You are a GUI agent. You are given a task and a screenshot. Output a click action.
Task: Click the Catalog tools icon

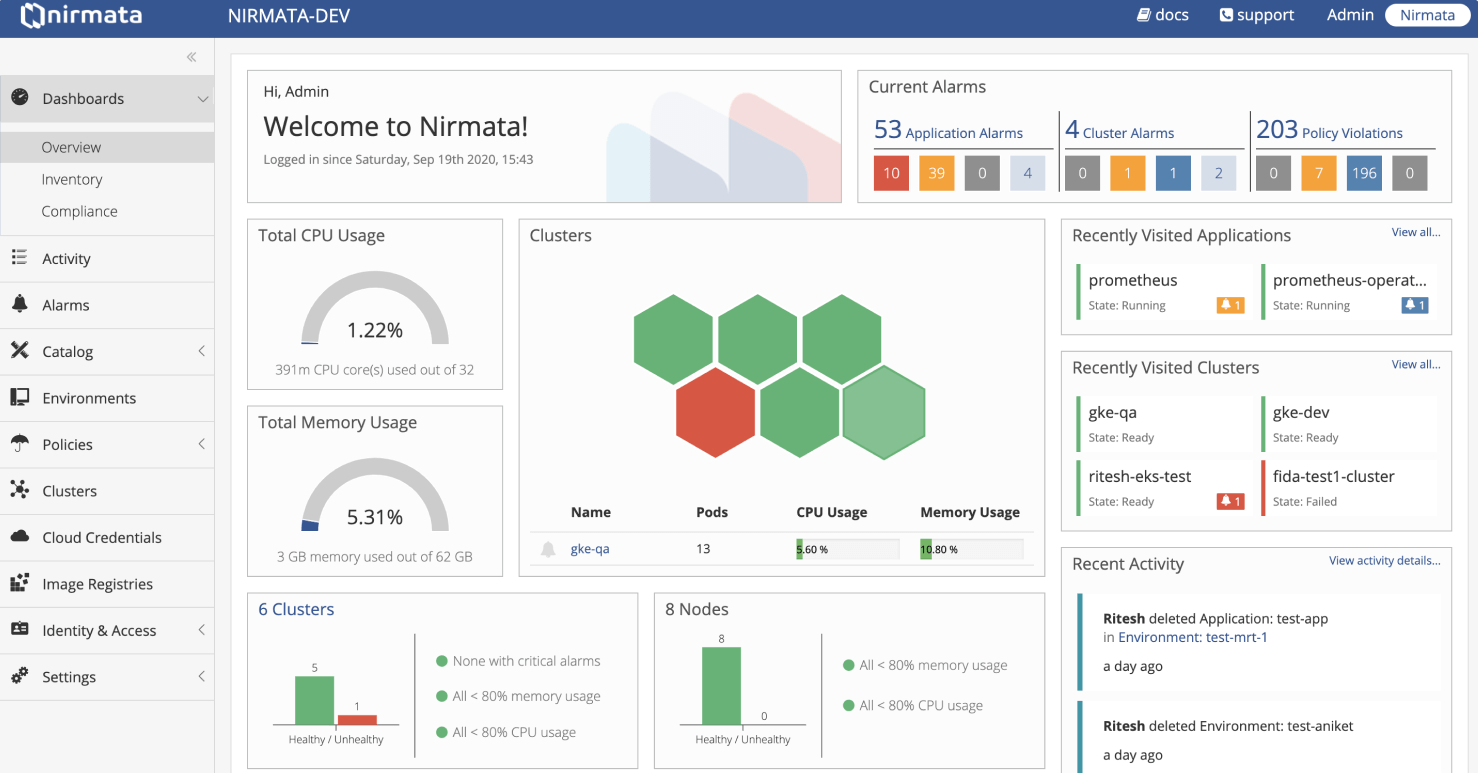[x=19, y=350]
